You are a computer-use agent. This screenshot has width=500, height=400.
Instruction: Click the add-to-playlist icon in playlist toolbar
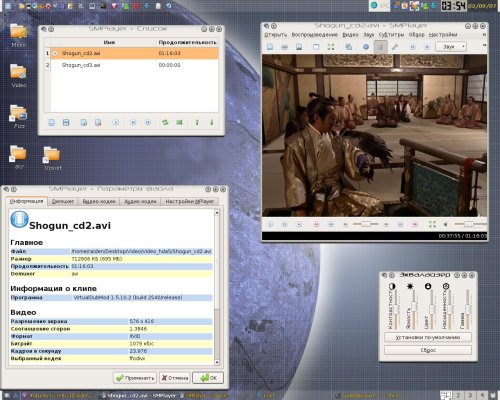click(83, 122)
